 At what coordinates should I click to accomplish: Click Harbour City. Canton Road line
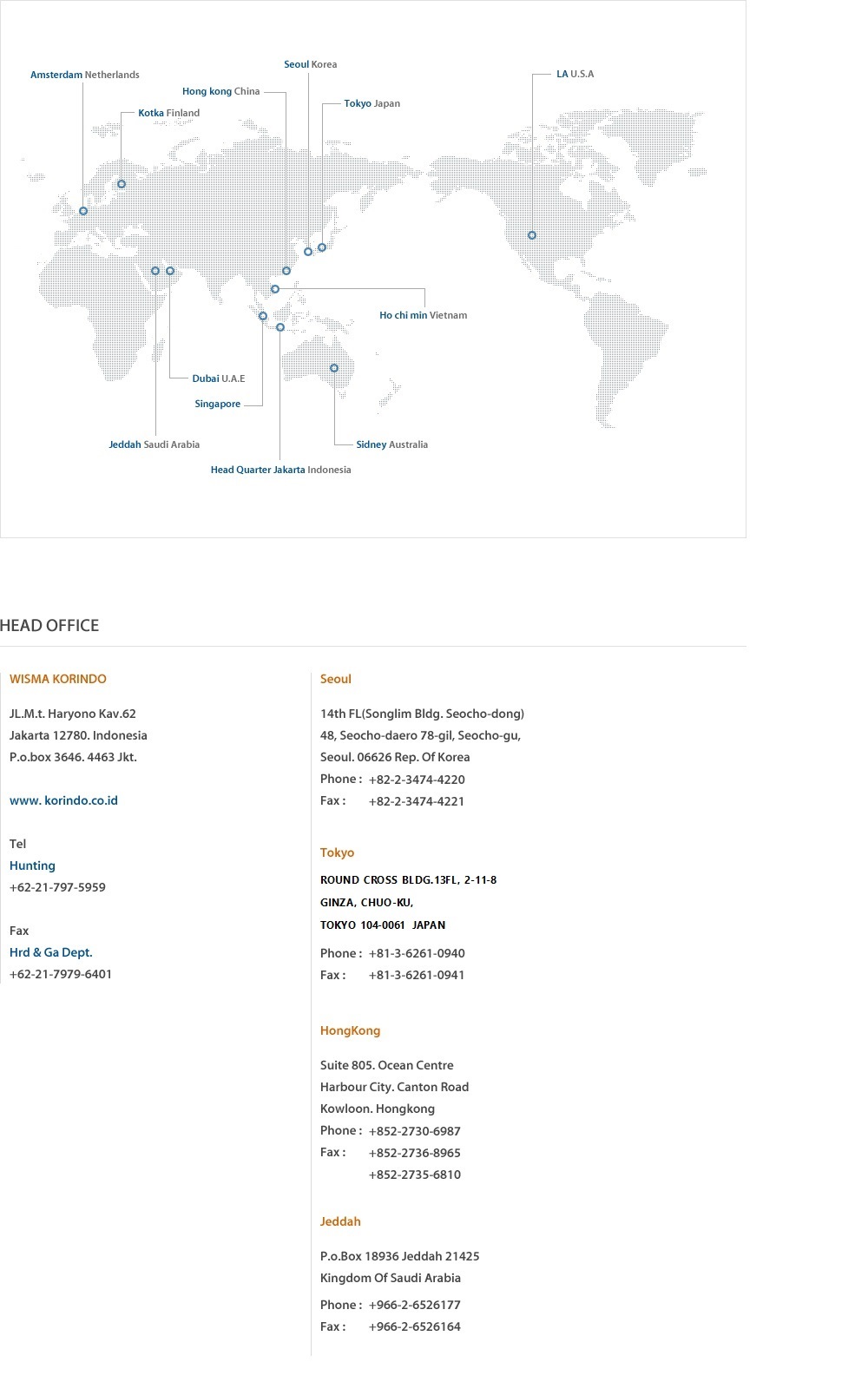(x=395, y=1087)
